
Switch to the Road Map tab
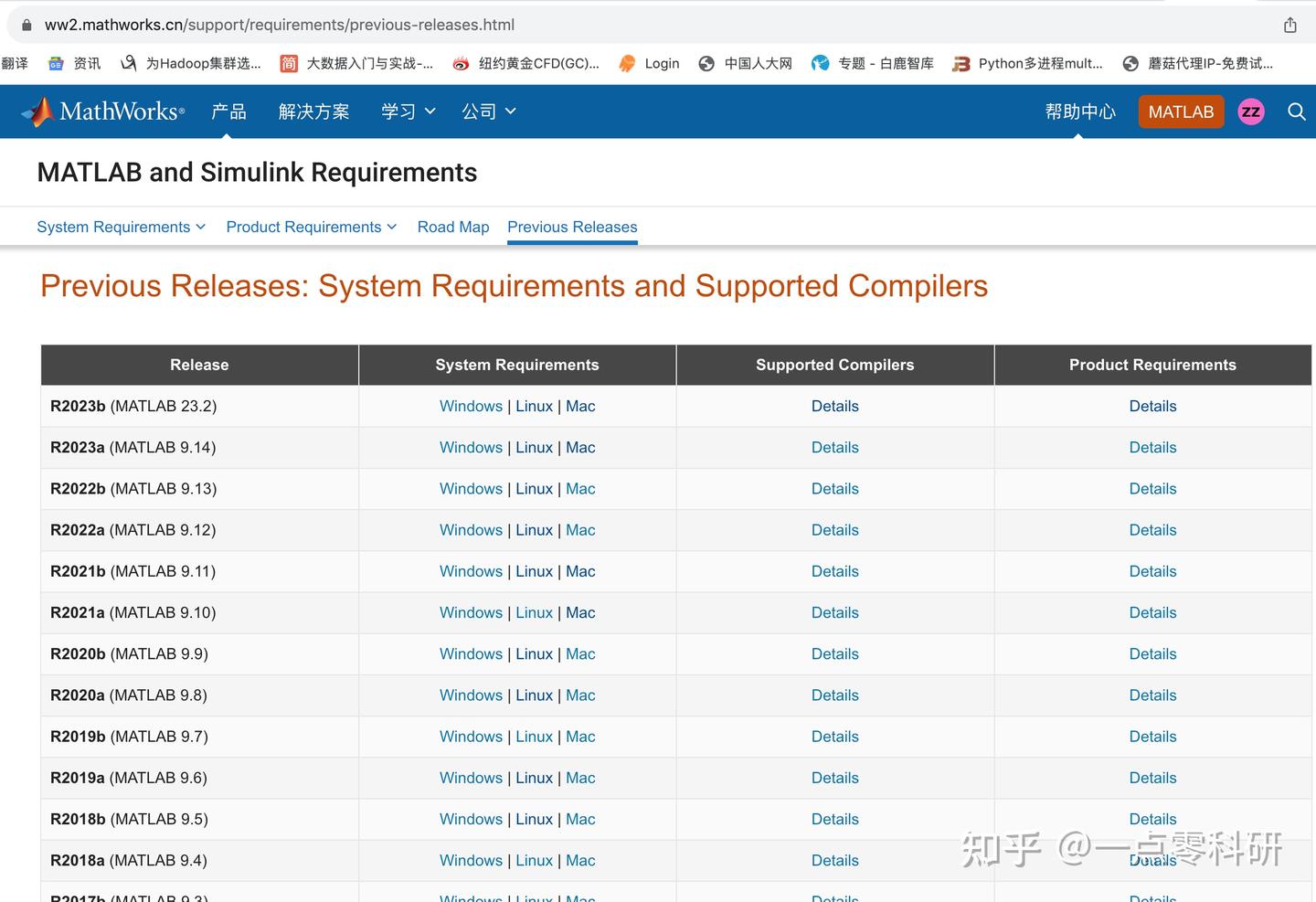coord(452,227)
